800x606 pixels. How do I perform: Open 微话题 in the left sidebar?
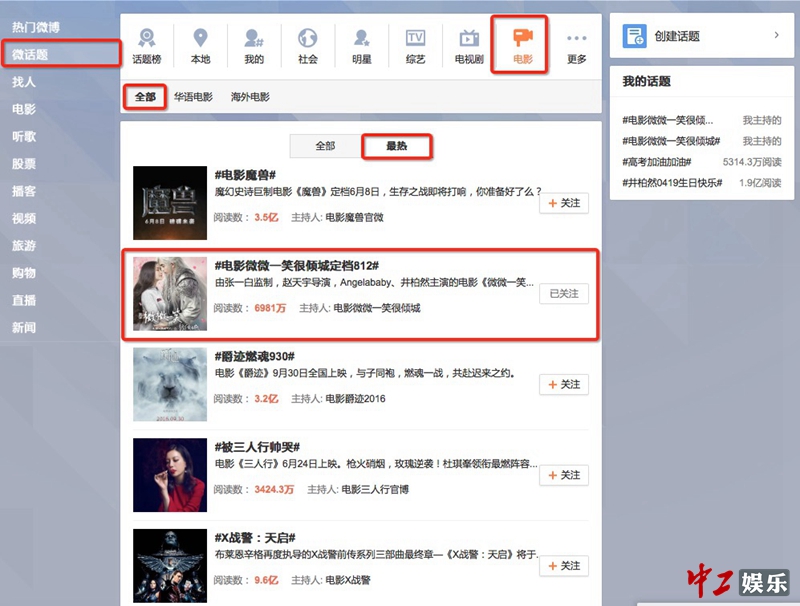(30, 53)
